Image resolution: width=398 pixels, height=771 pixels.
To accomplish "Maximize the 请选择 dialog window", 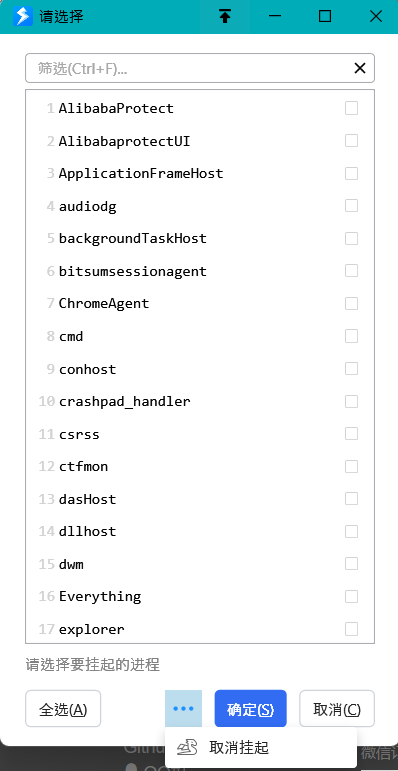I will [x=325, y=17].
